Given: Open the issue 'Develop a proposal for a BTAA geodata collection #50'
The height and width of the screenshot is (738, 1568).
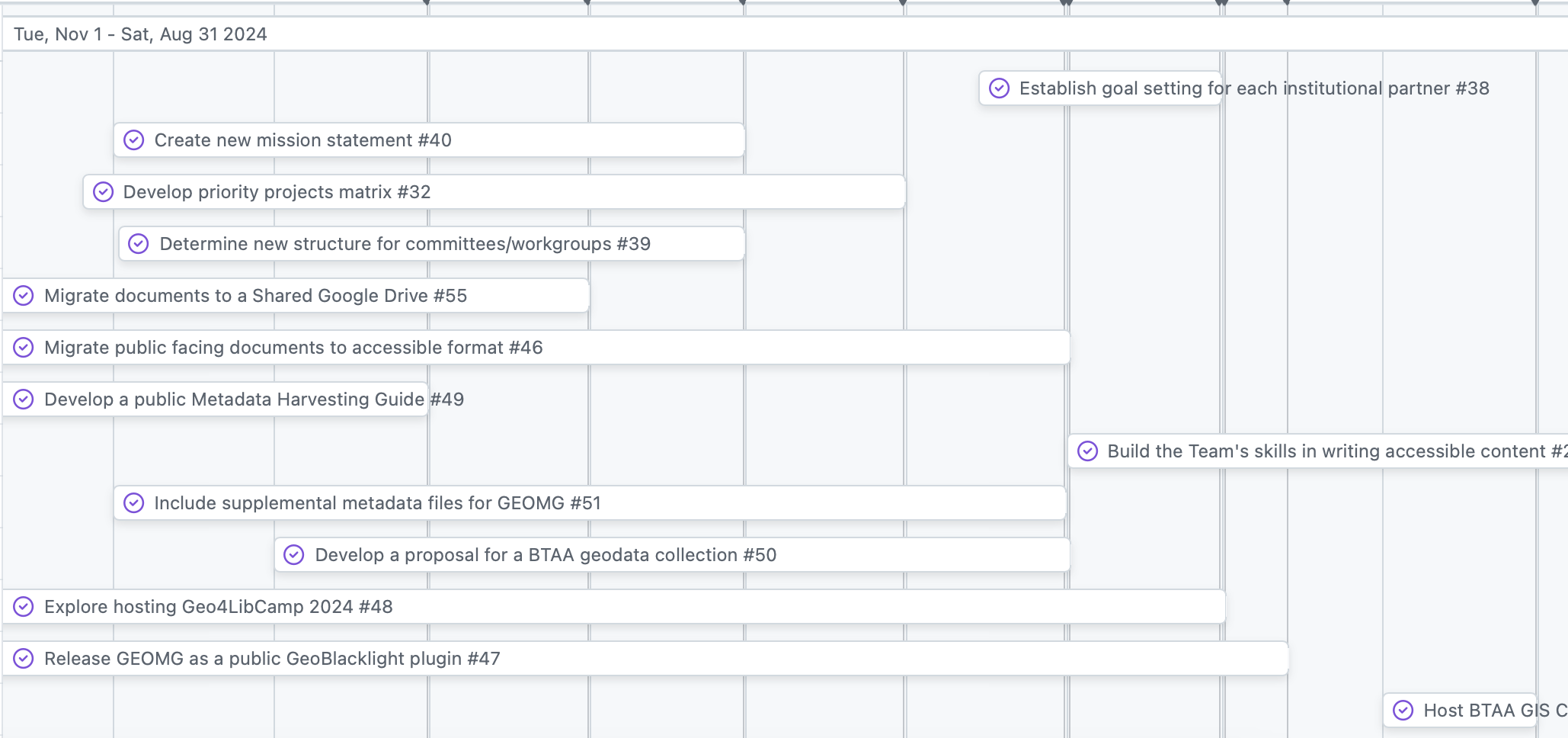Looking at the screenshot, I should point(546,555).
